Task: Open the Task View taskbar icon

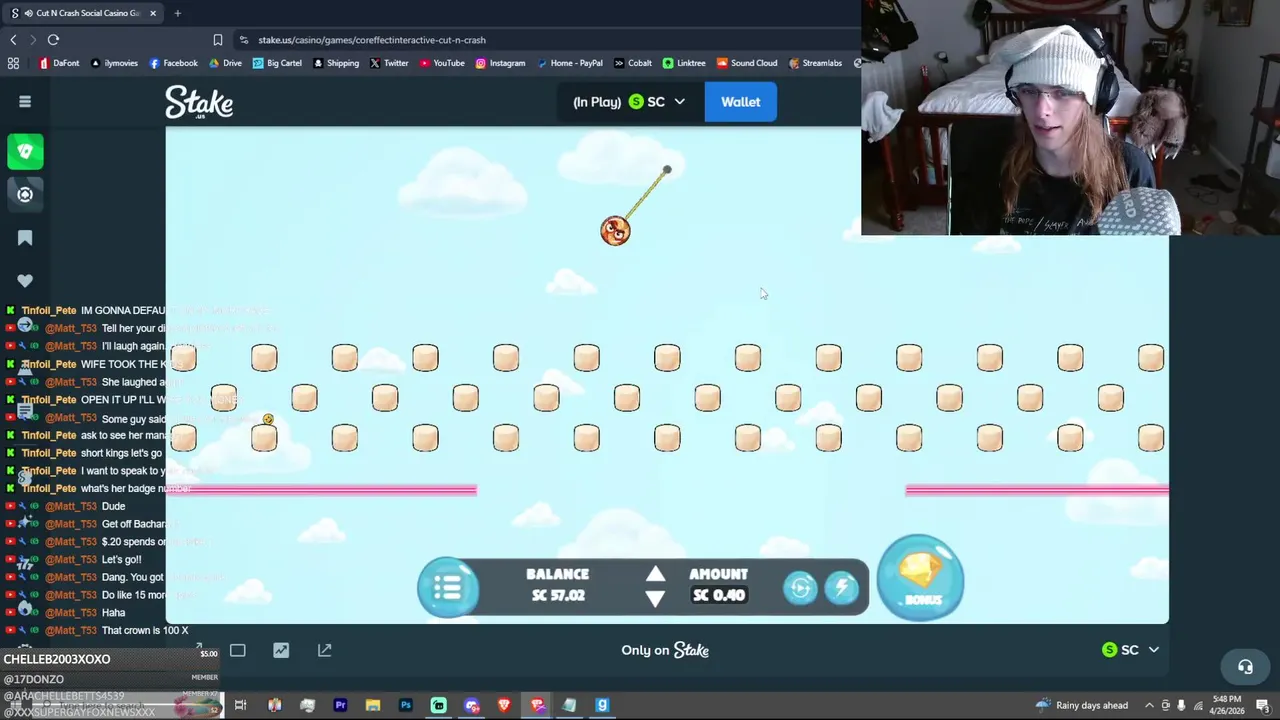Action: 240,705
